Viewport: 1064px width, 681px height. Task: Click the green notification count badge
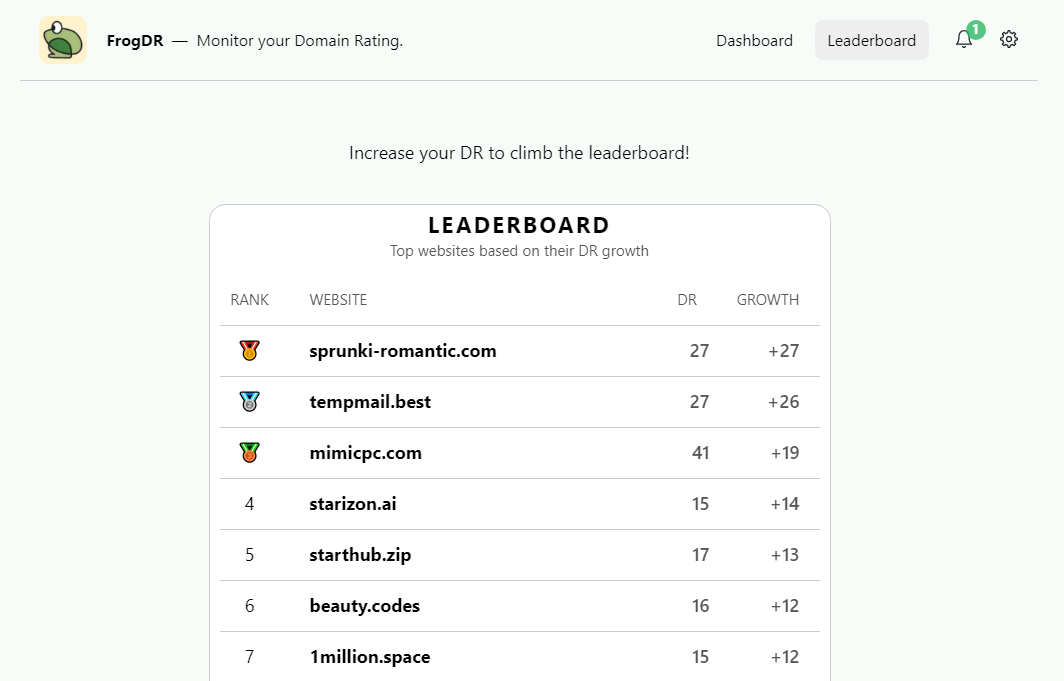976,30
